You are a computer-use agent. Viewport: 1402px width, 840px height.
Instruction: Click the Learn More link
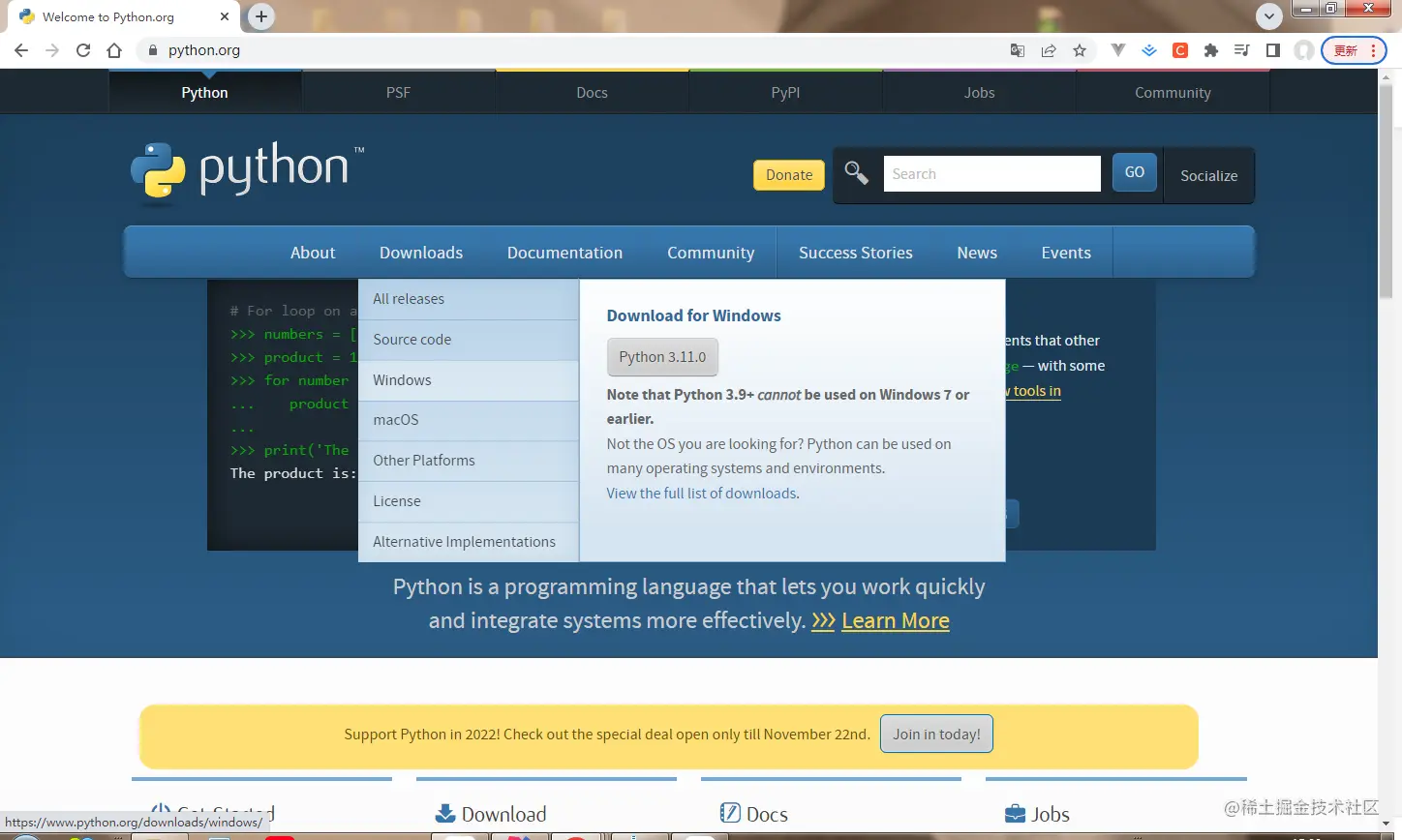(896, 621)
